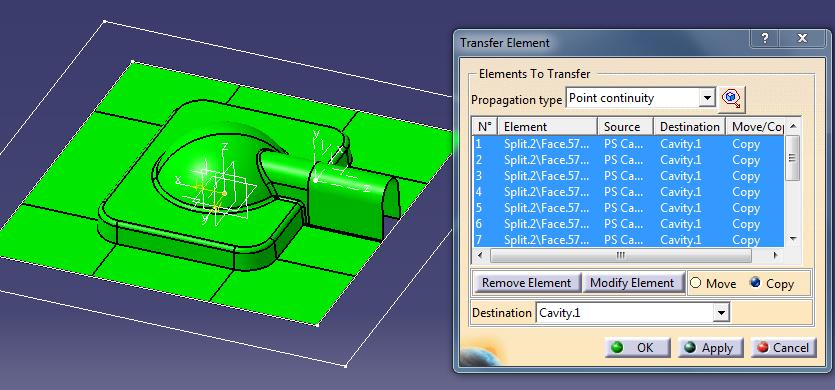Open the help question mark button

point(765,39)
